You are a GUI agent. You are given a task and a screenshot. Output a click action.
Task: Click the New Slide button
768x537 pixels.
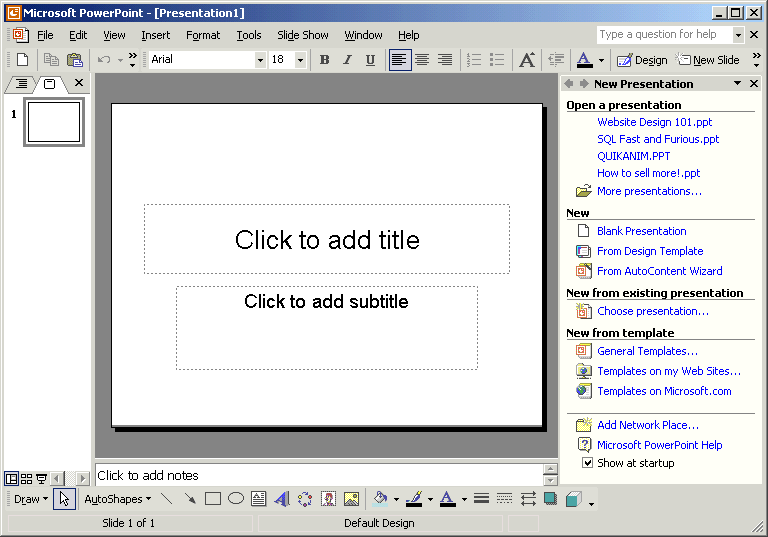[x=707, y=60]
